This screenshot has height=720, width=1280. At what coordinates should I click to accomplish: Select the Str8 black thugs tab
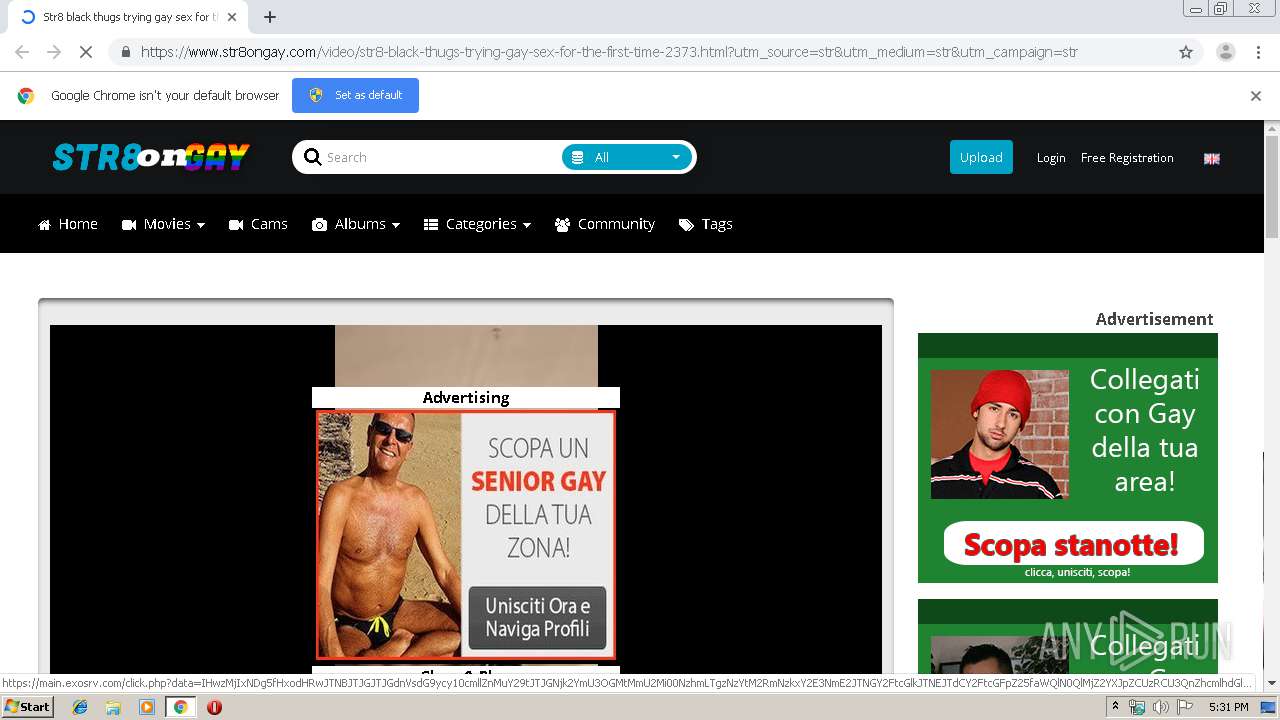tap(127, 17)
